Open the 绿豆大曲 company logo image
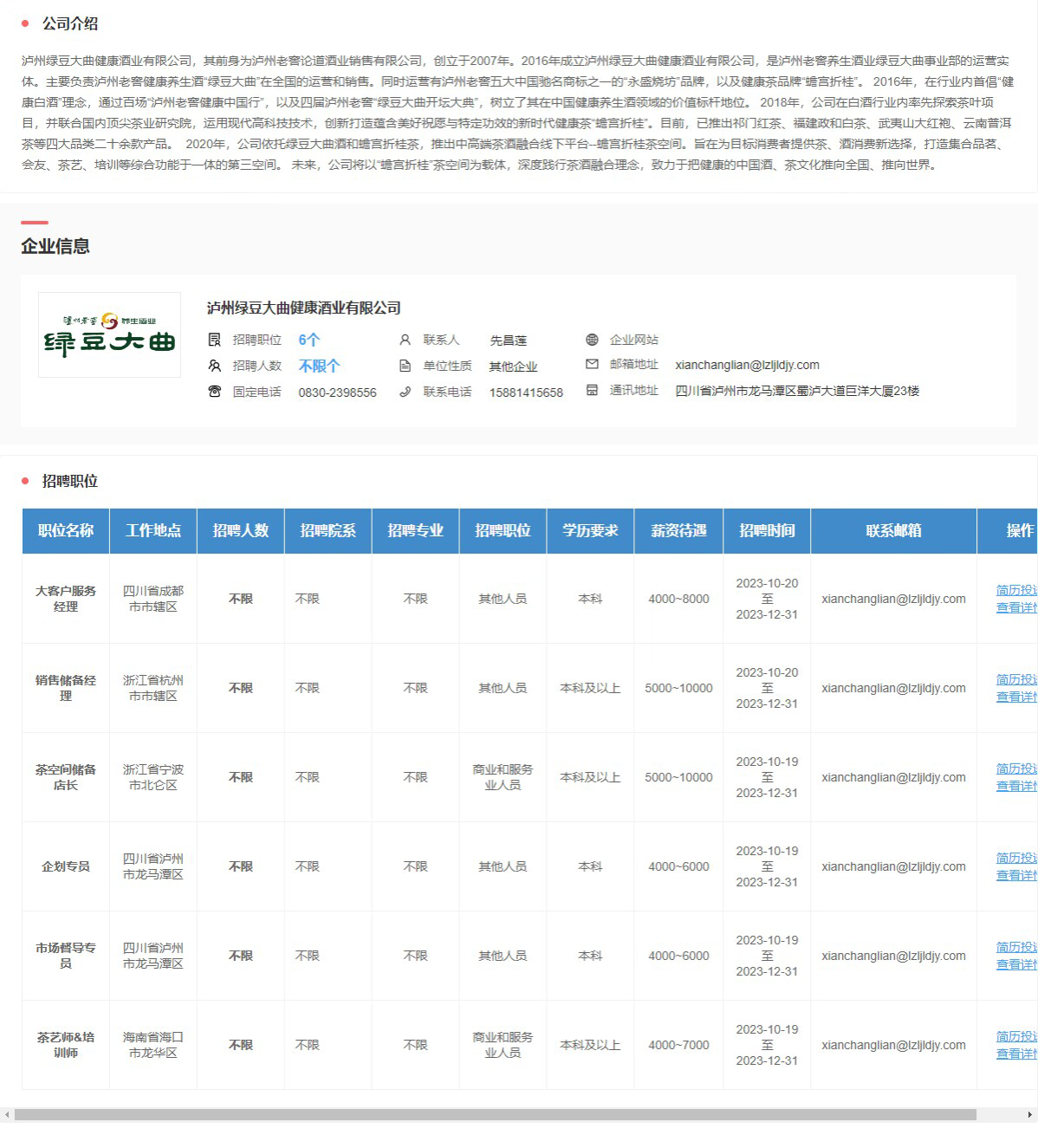 (x=109, y=334)
